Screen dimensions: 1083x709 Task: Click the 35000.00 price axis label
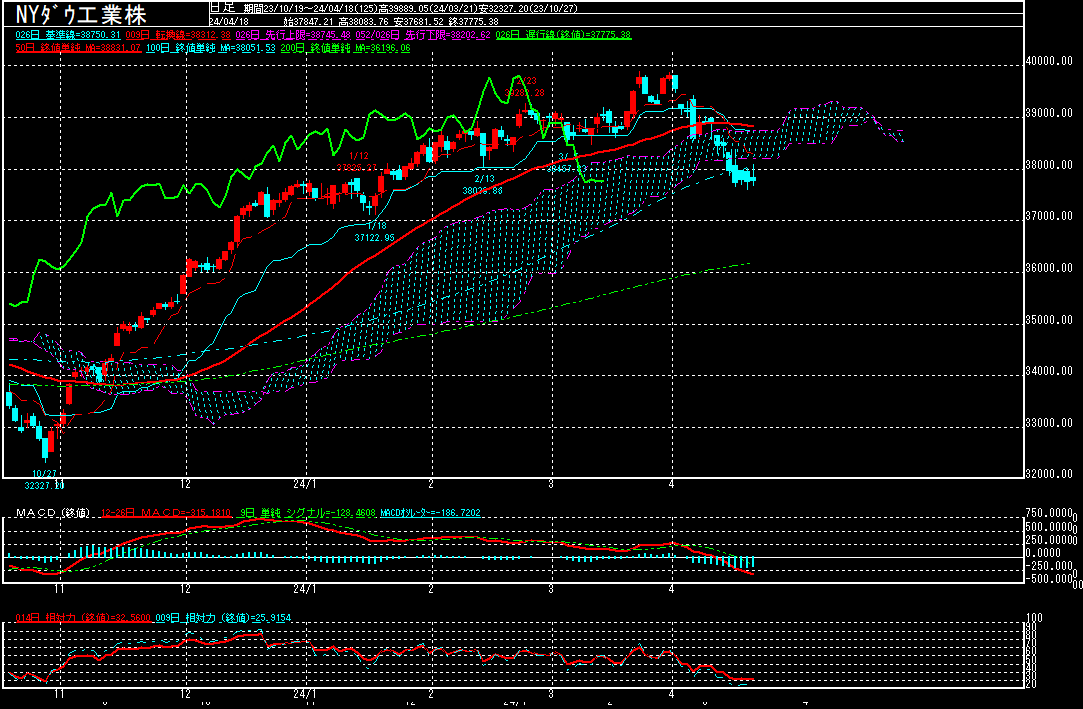(x=1049, y=320)
